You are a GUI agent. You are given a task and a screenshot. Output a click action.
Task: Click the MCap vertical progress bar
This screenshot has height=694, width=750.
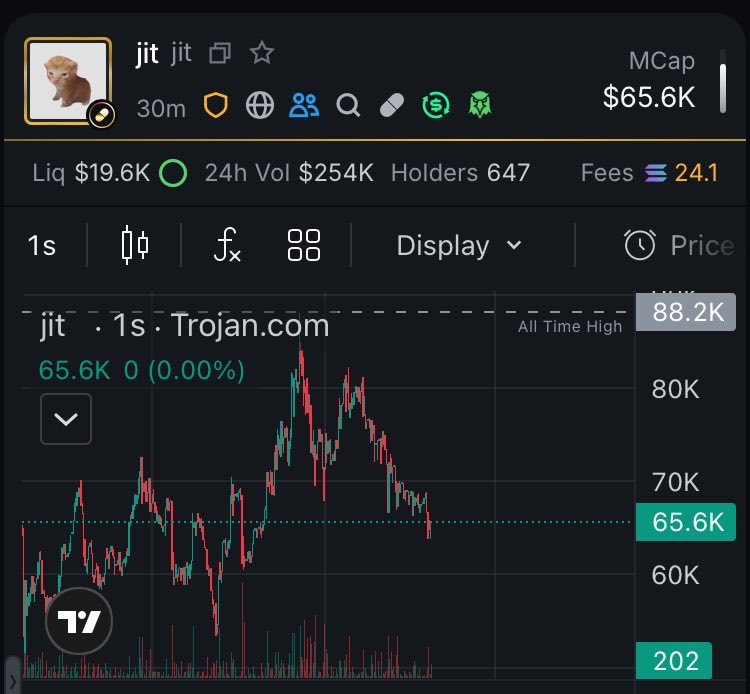point(723,81)
